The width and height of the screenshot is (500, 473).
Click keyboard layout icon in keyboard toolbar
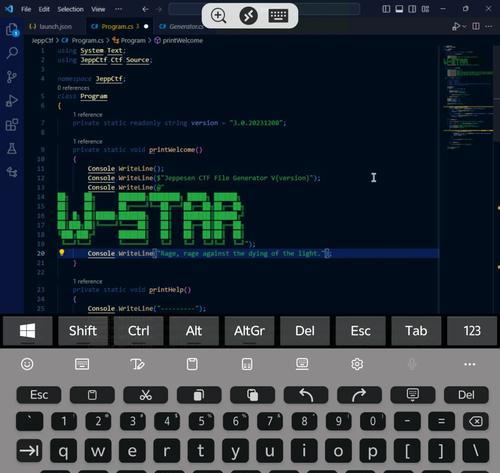point(82,364)
